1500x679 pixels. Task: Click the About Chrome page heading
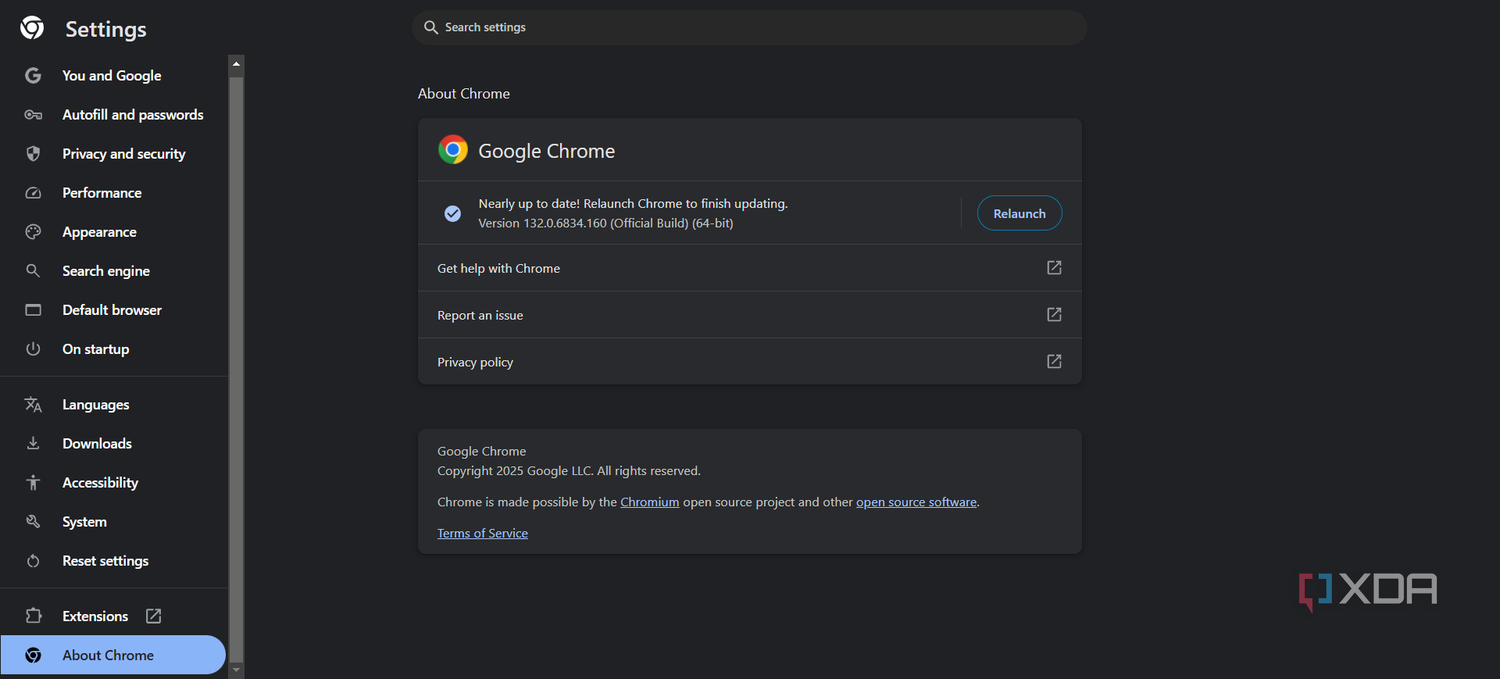click(x=464, y=93)
